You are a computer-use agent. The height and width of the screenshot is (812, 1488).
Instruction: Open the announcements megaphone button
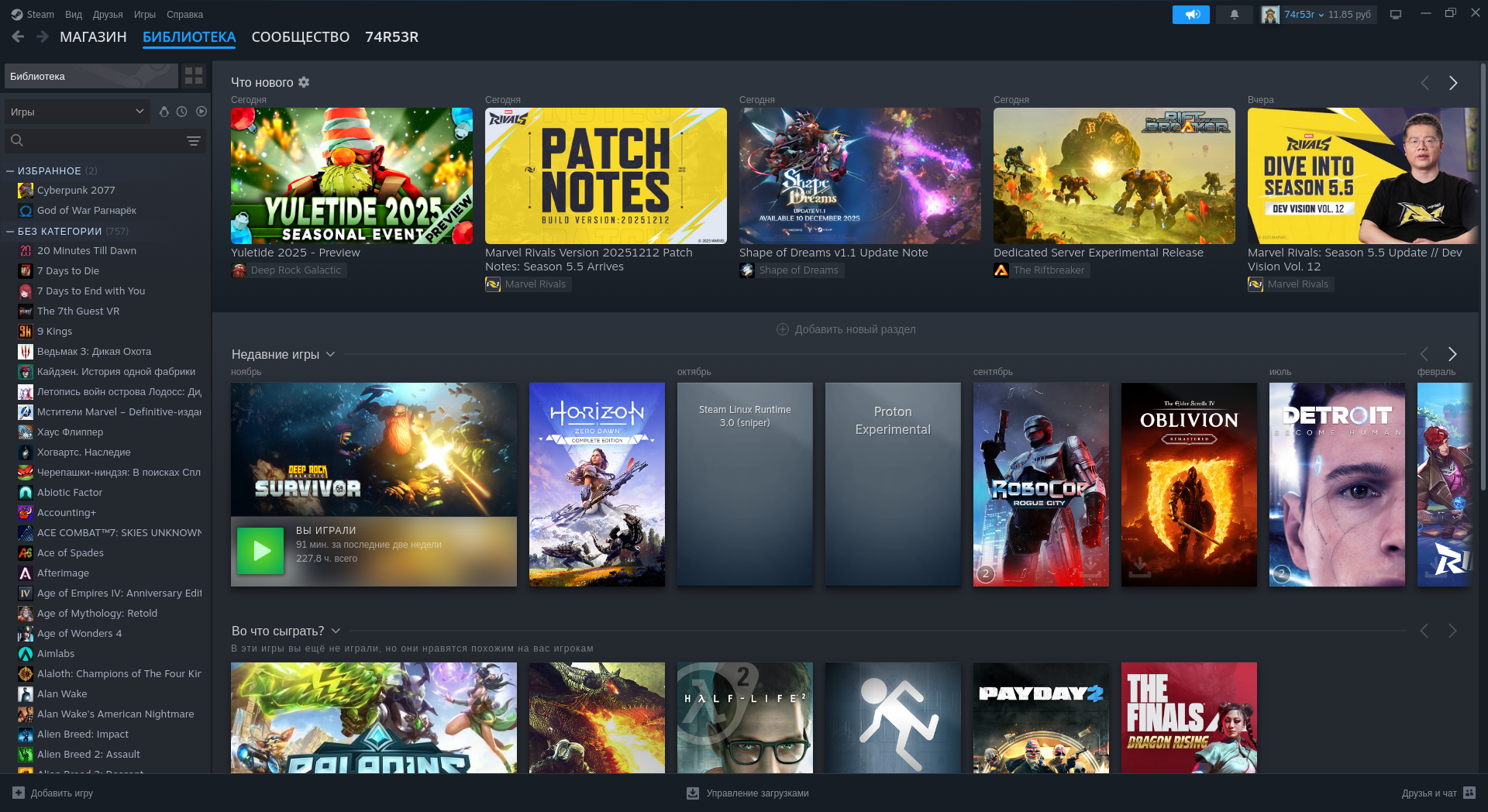tap(1191, 15)
